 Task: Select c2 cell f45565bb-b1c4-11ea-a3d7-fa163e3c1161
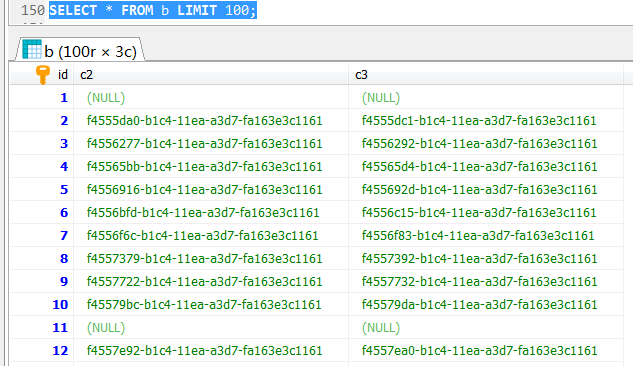pyautogui.click(x=211, y=167)
